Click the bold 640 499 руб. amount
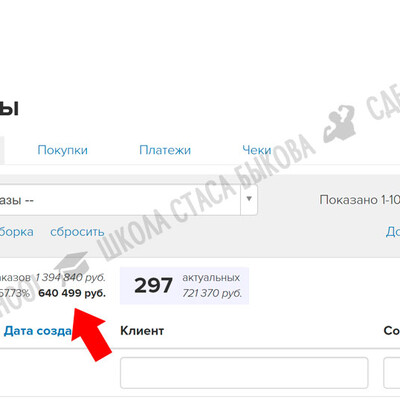 [72, 293]
